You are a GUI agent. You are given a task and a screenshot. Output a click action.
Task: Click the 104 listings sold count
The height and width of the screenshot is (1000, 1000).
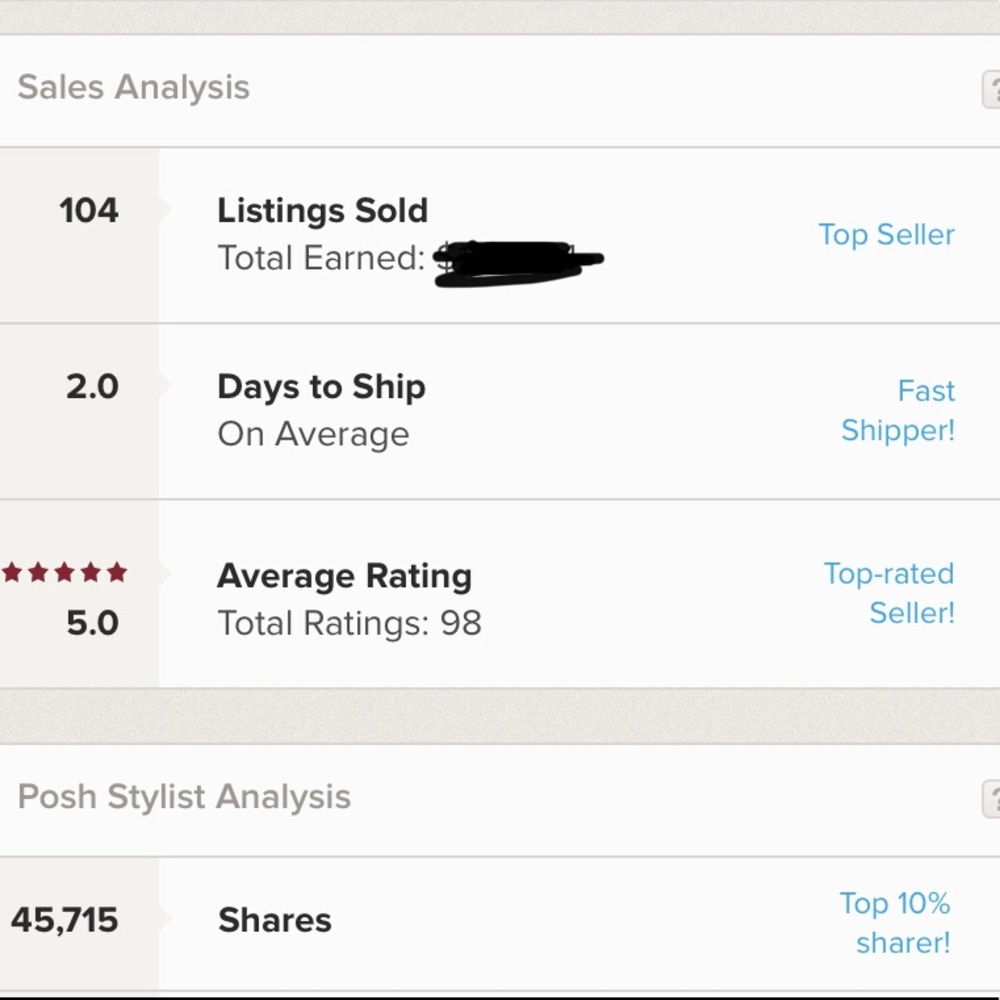tap(89, 211)
